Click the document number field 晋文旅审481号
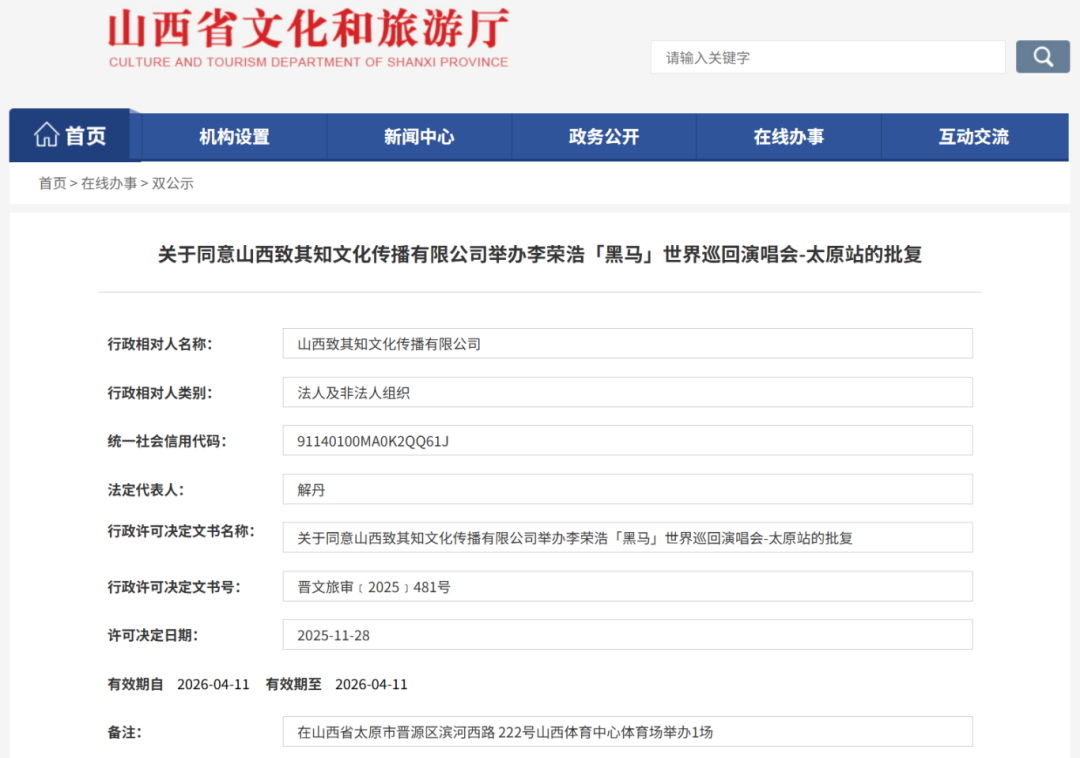This screenshot has width=1080, height=758. (x=627, y=587)
